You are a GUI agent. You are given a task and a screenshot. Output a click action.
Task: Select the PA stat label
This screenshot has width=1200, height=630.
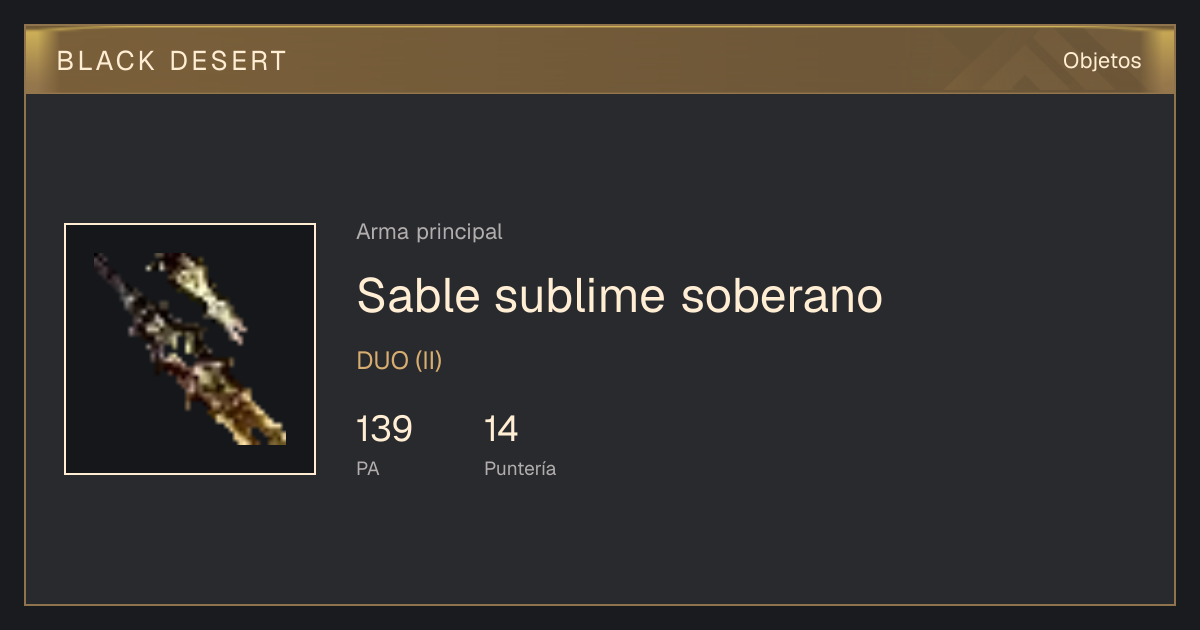[x=367, y=468]
